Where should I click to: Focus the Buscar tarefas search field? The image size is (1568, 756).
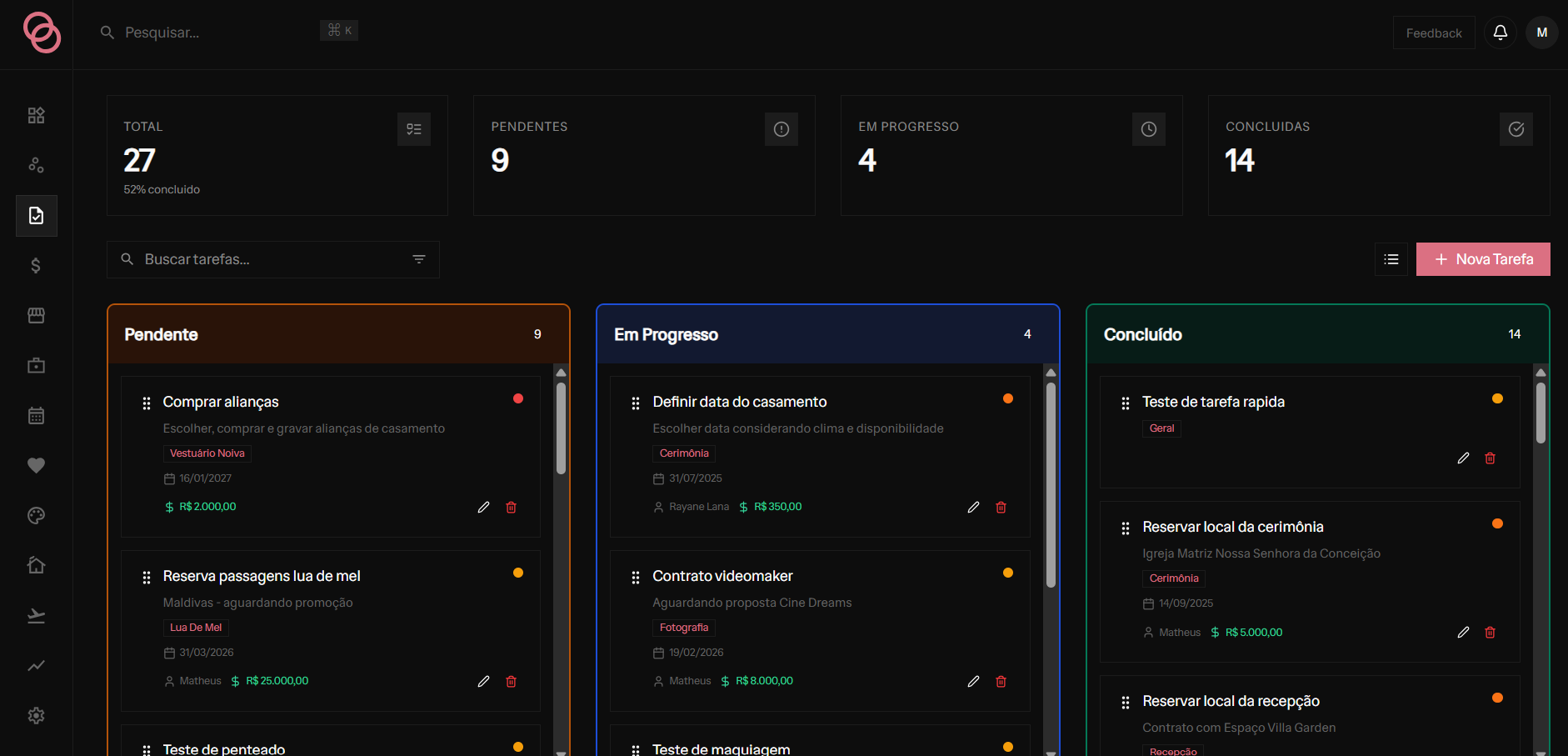[x=273, y=259]
